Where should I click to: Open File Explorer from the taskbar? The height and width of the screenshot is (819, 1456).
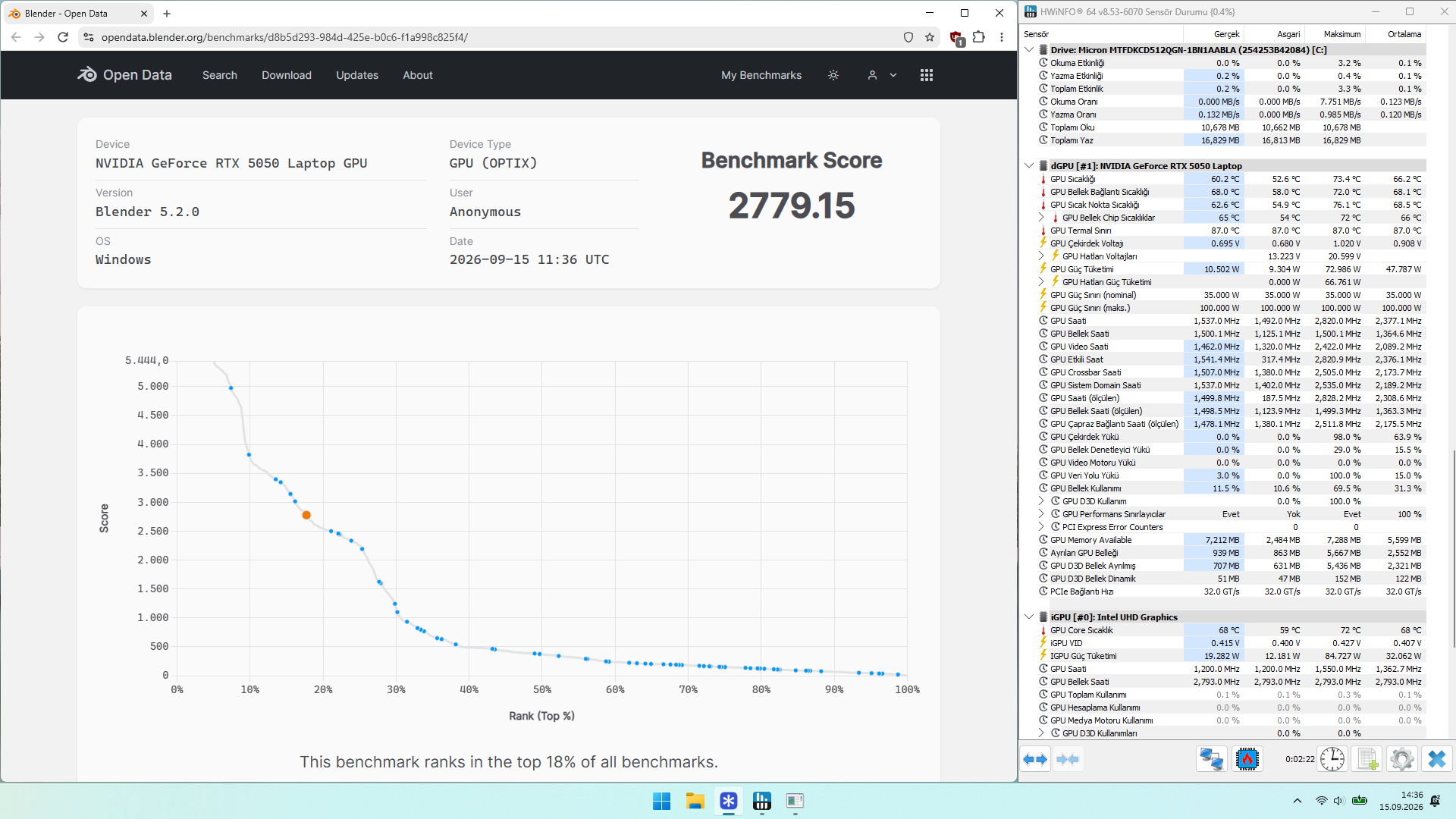[695, 801]
